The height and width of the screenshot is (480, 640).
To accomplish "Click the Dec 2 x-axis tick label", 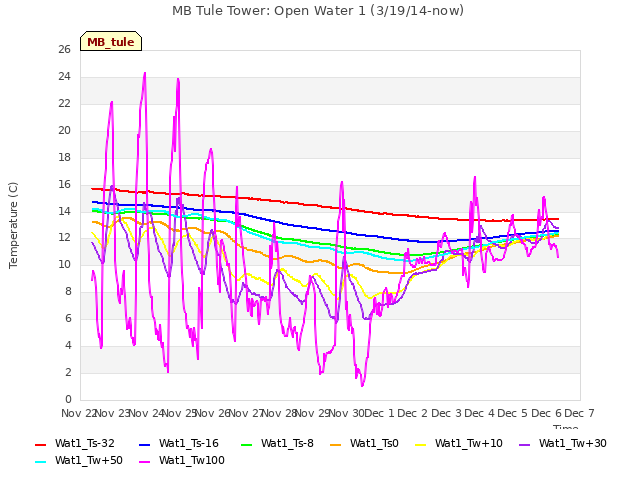I will [x=412, y=413].
